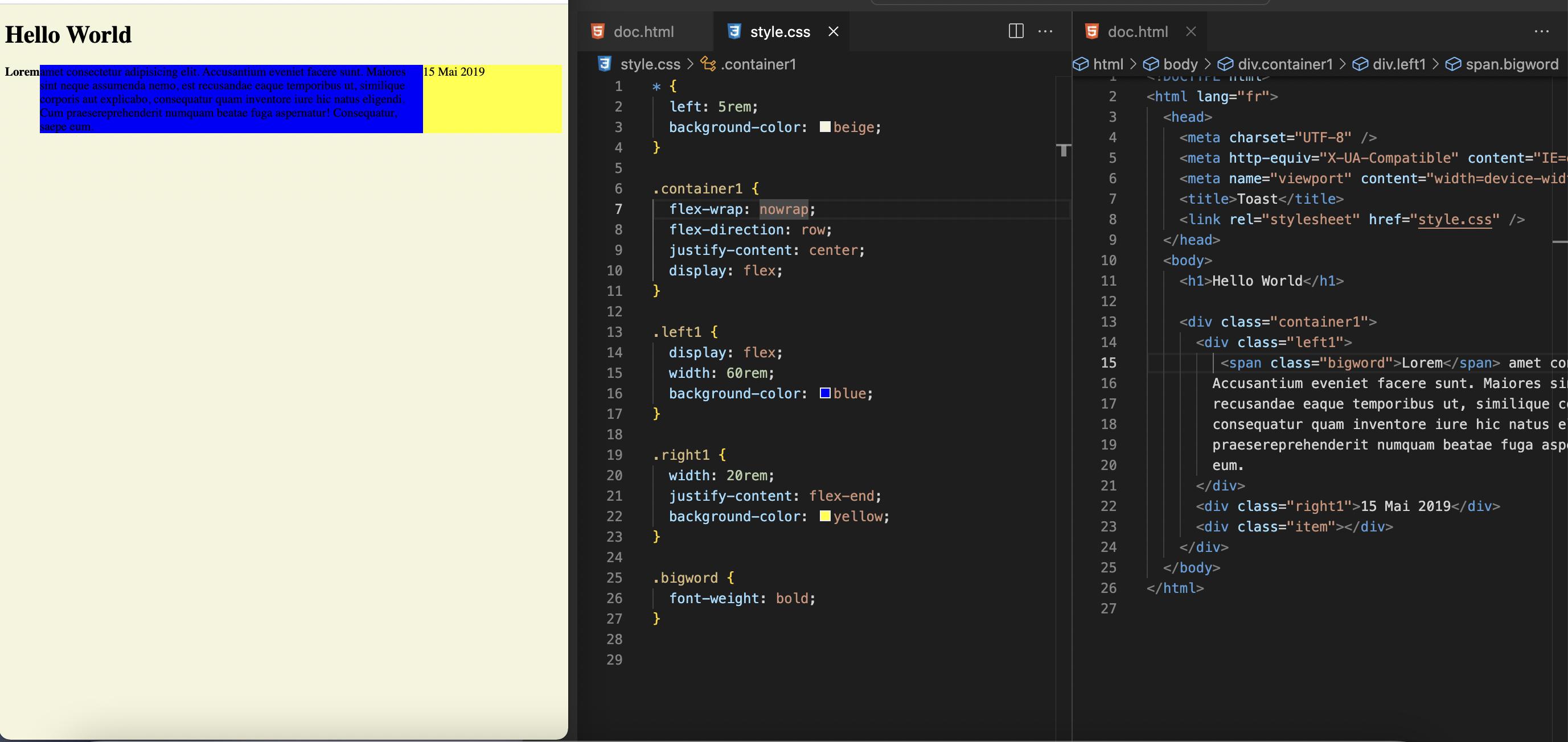Screen dimensions: 1568x742
Task: Click the style.css breadcrumb item
Action: 650,64
